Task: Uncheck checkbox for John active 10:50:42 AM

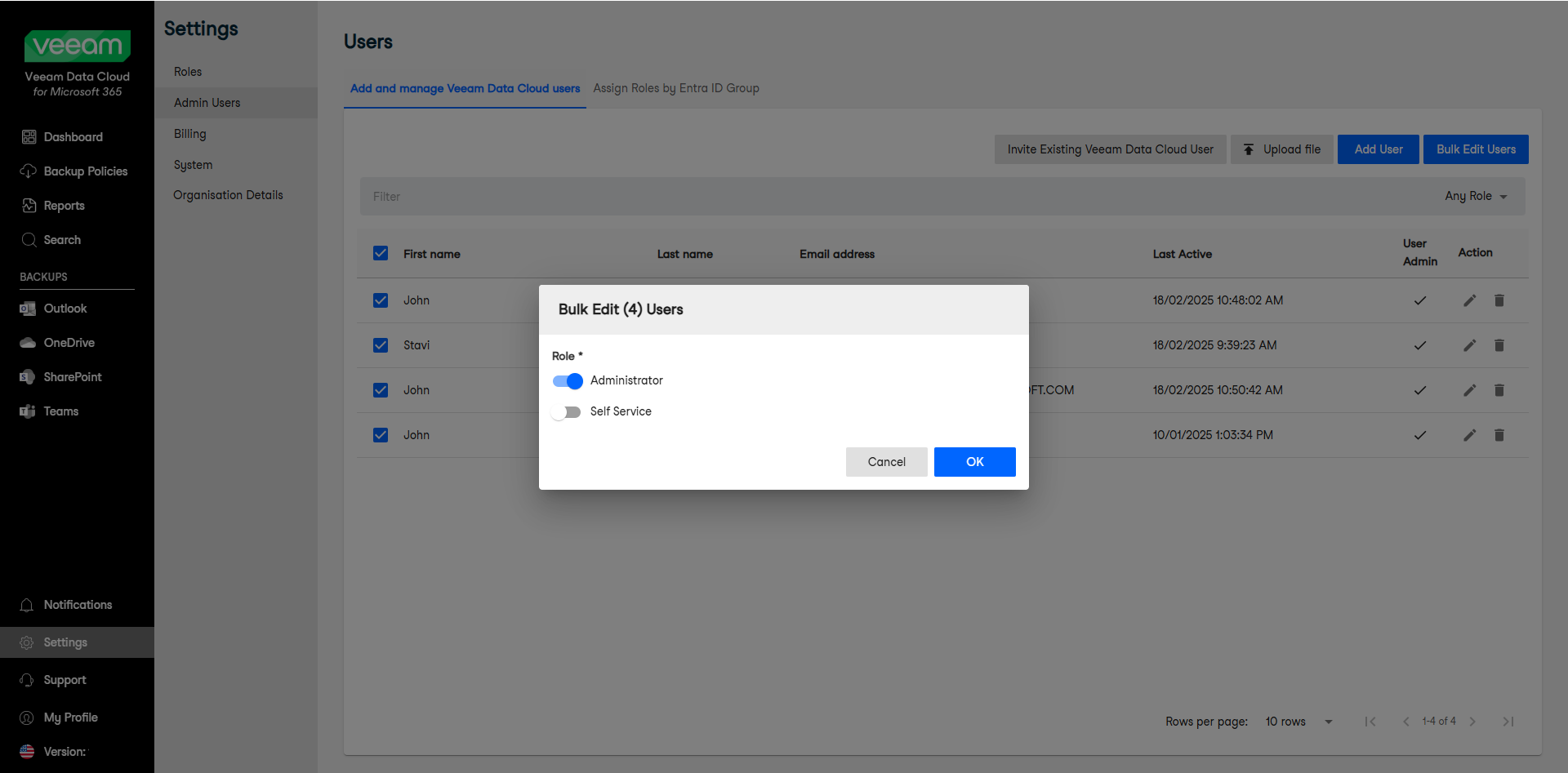Action: 381,390
